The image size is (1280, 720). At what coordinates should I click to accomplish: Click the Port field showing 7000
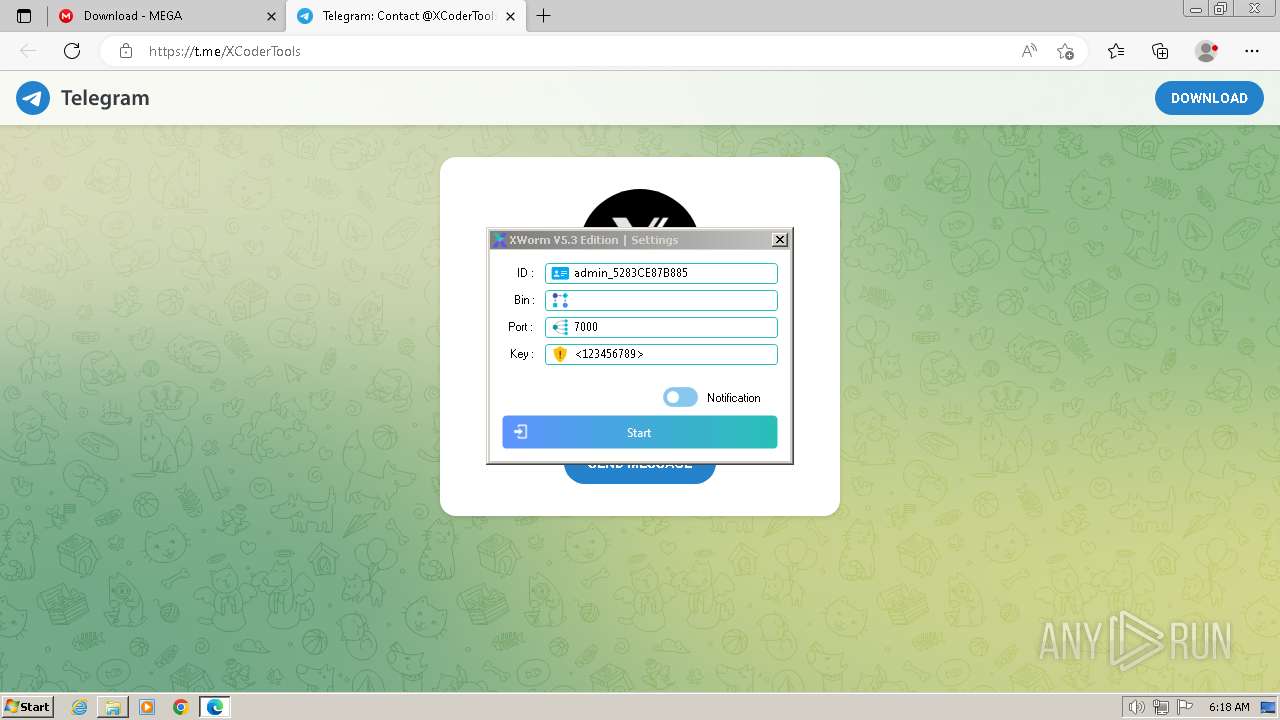[x=661, y=327]
